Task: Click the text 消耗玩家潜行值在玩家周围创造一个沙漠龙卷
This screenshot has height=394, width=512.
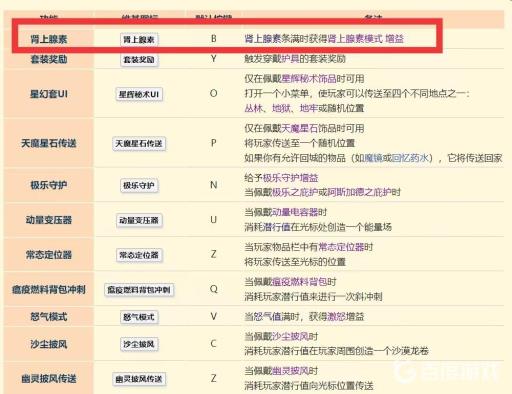Action: point(336,351)
